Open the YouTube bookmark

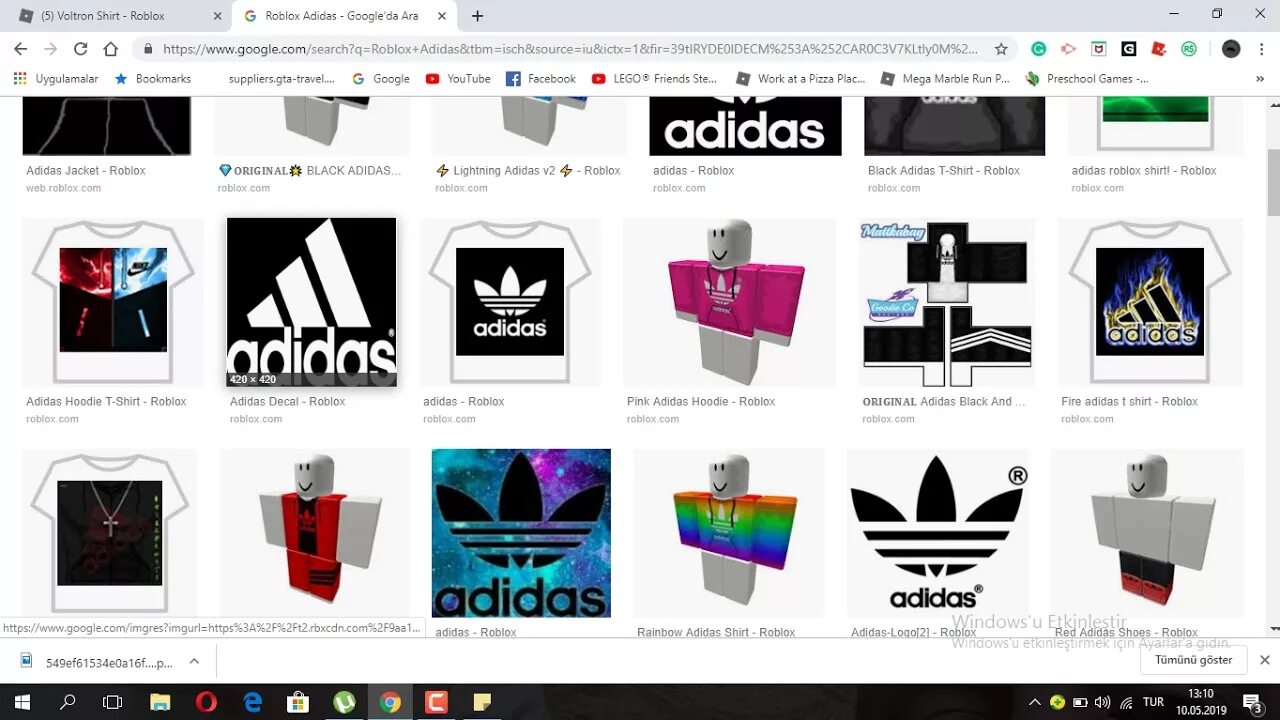point(458,78)
